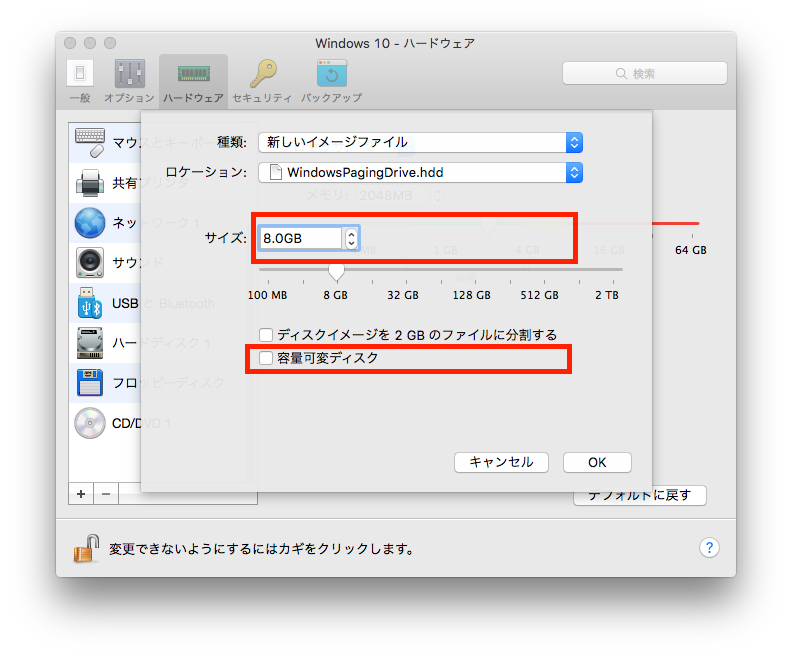This screenshot has height=657, width=792.
Task: Click the 512 GB slider label
Action: (539, 295)
